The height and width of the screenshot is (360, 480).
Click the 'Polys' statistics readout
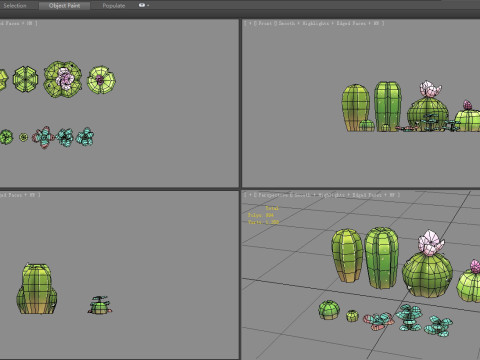[x=260, y=215]
